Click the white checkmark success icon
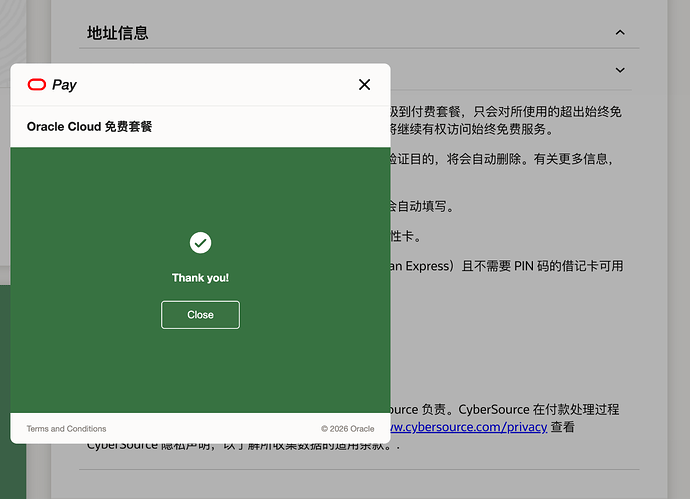Screen dimensions: 690x499 point(200,243)
